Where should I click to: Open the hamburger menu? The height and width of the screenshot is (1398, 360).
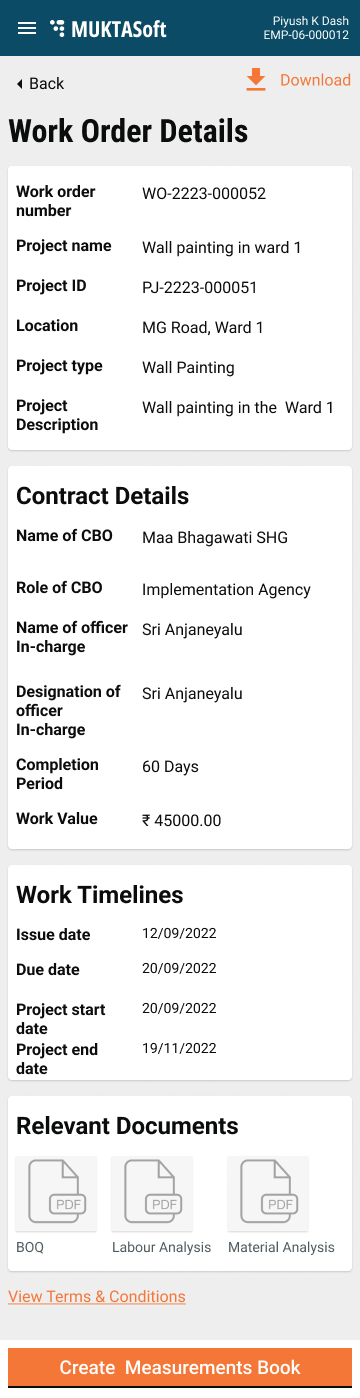[27, 28]
